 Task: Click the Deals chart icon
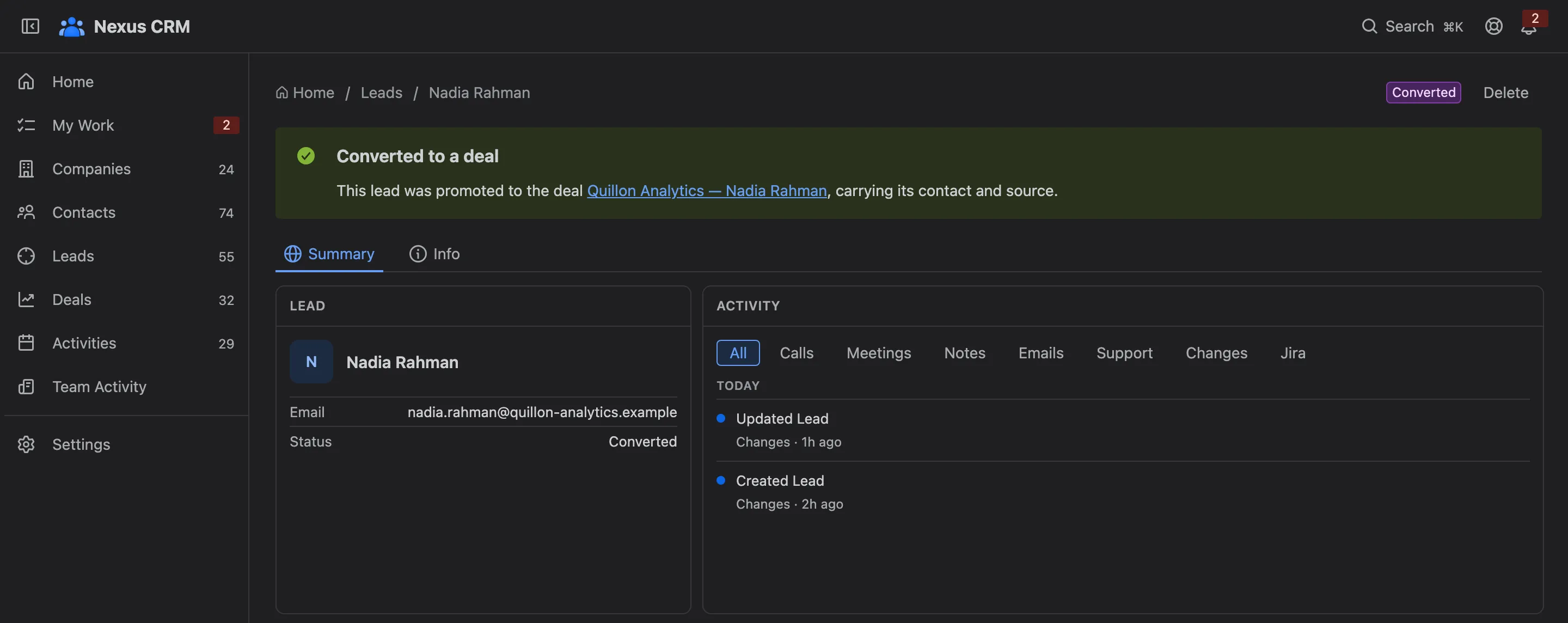pos(26,299)
